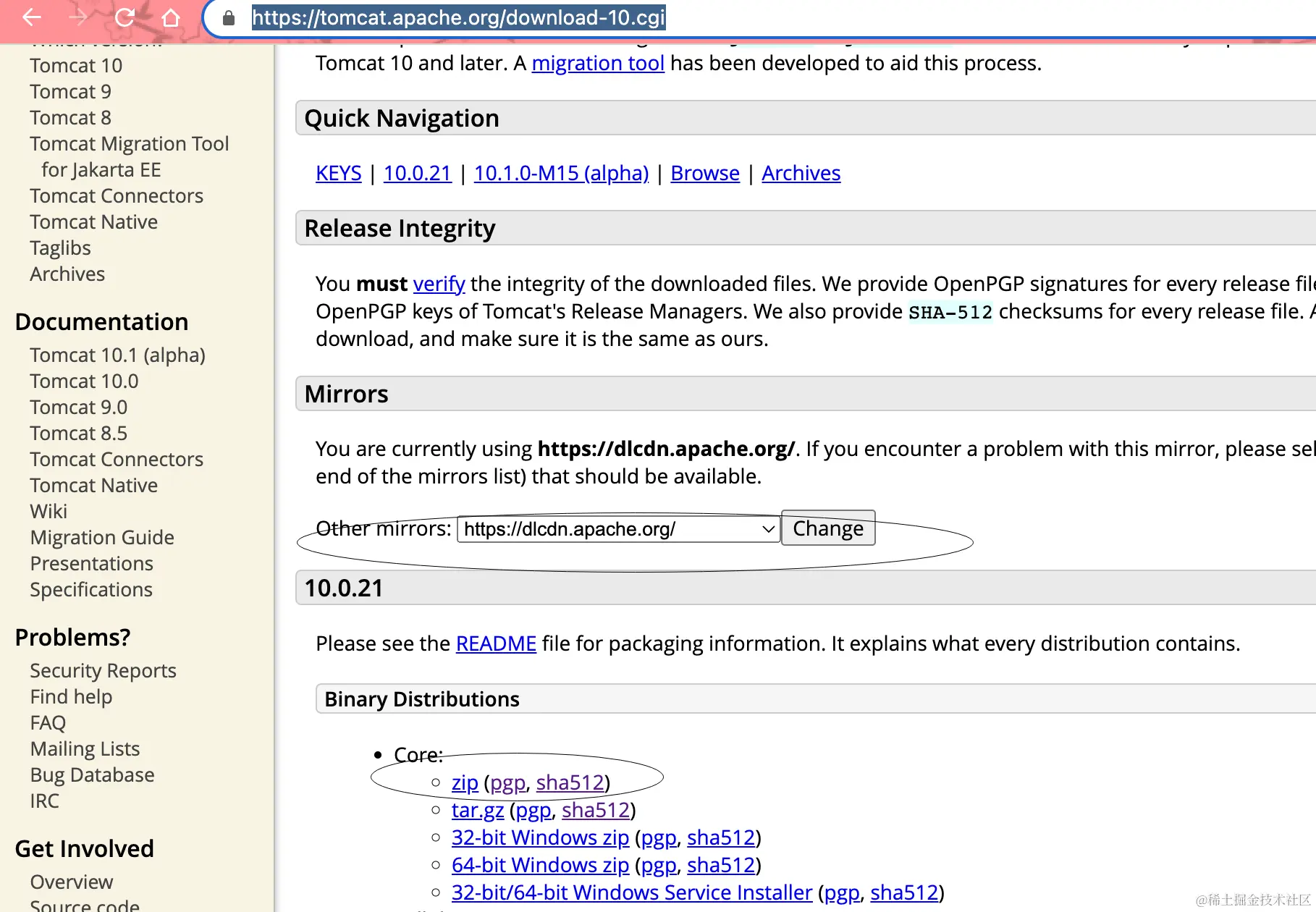Open sha512 checksum for tar.gz
Viewport: 1316px width, 912px height.
point(596,811)
